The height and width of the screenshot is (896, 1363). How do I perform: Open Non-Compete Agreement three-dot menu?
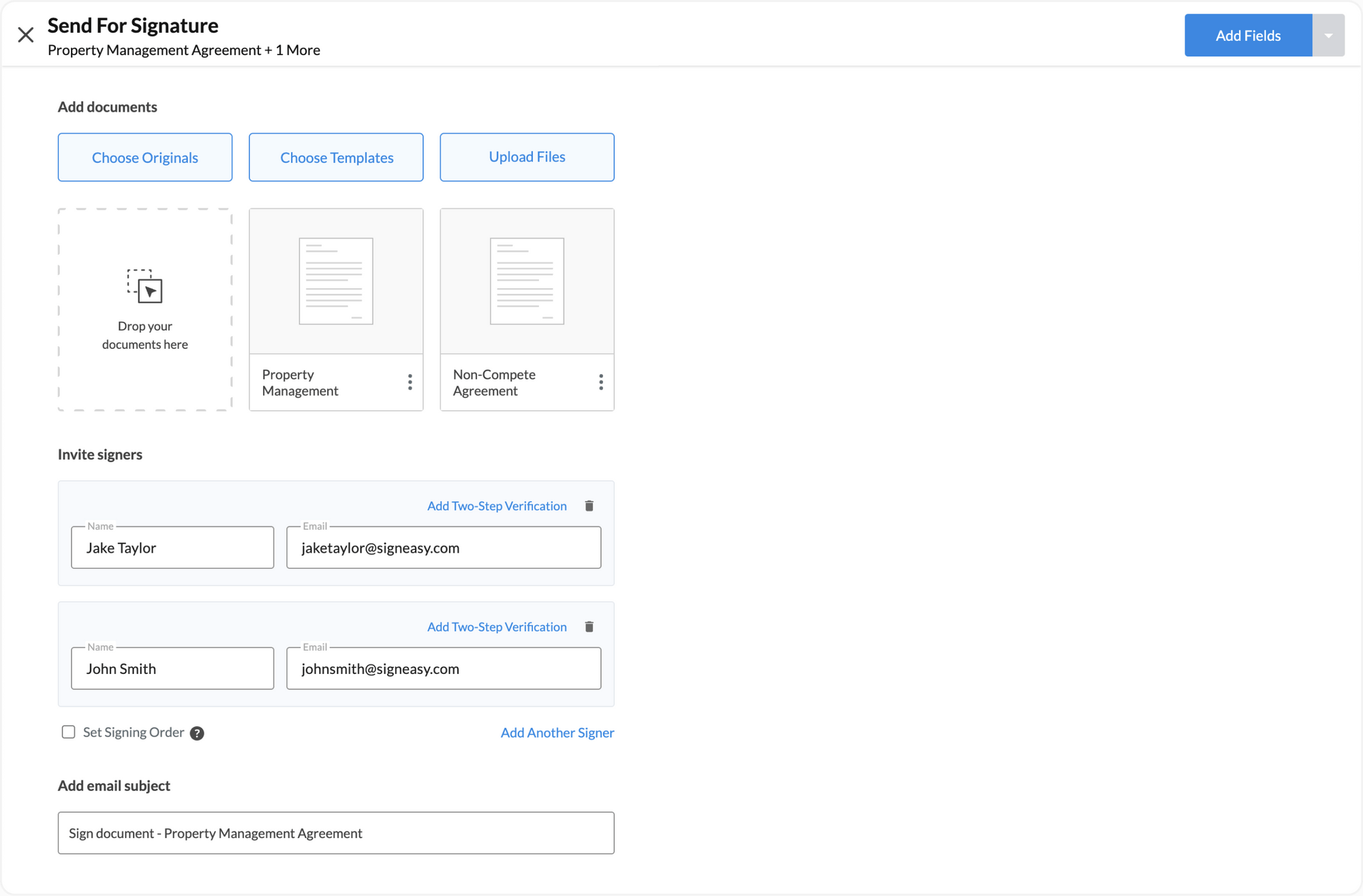pyautogui.click(x=600, y=382)
